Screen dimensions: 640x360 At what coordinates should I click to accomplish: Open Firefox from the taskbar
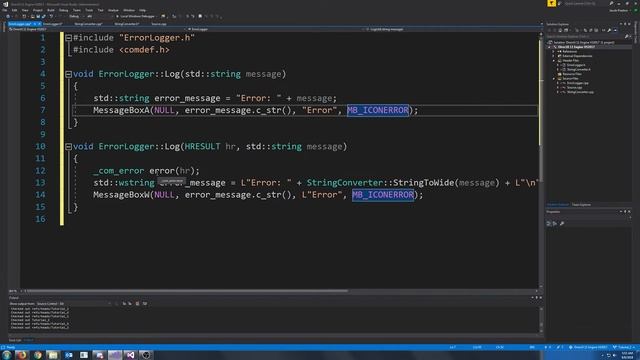click(x=22, y=355)
